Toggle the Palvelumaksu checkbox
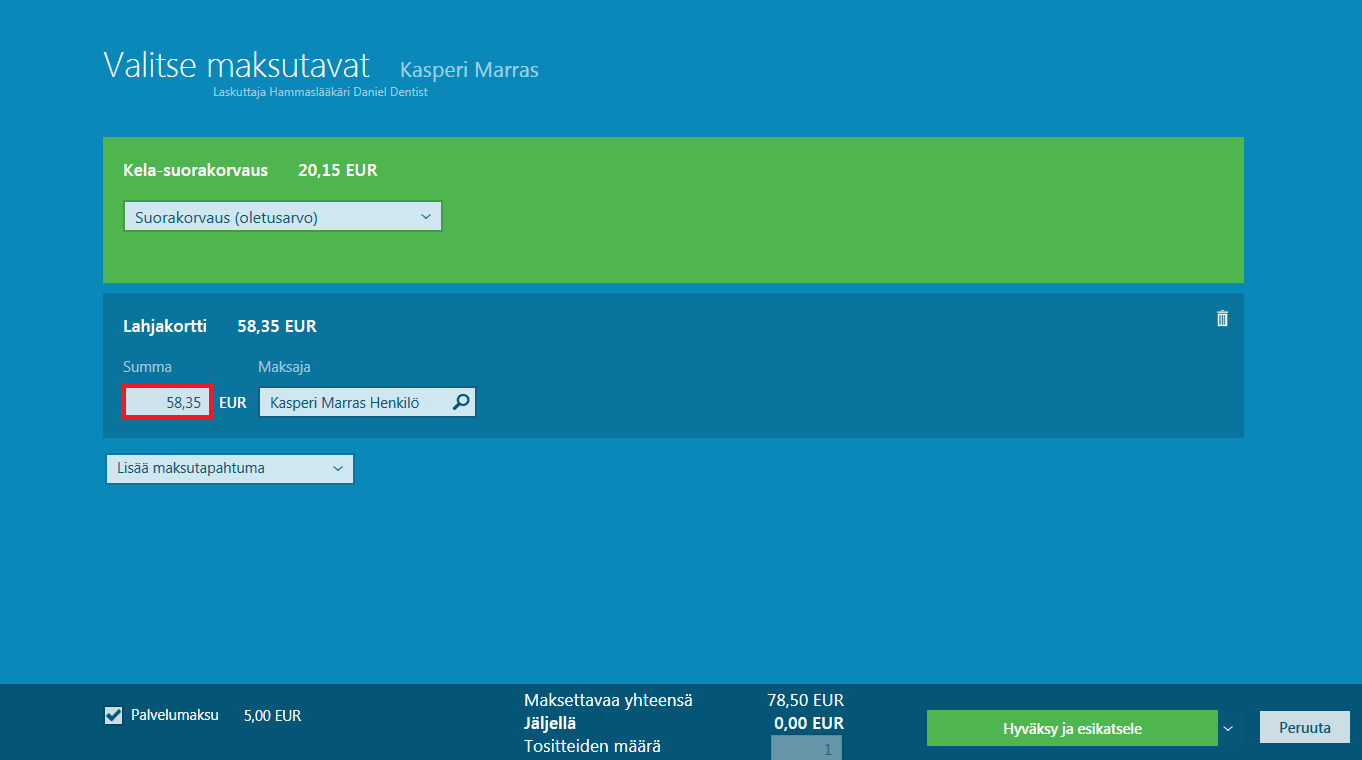The image size is (1362, 760). 114,715
